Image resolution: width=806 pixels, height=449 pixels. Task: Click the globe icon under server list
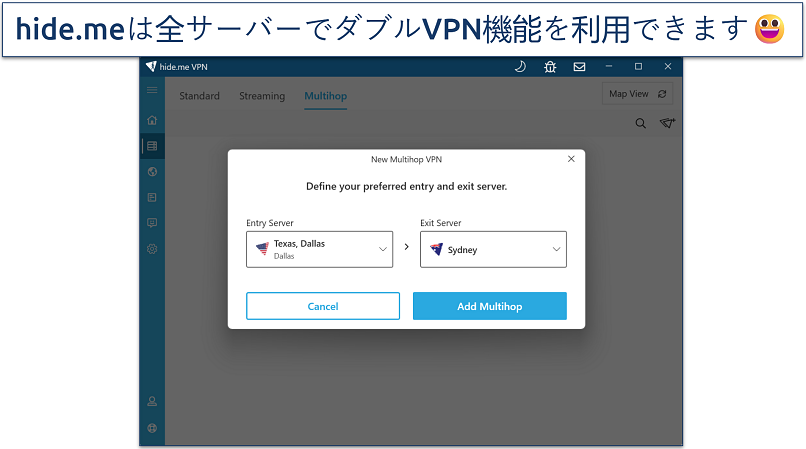[x=152, y=172]
